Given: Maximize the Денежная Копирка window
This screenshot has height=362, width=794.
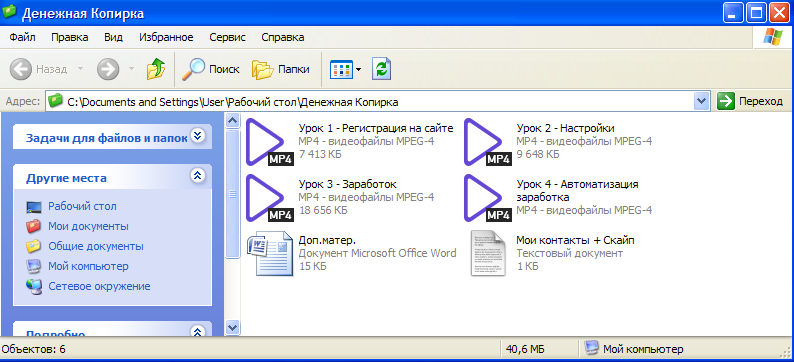Looking at the screenshot, I should [756, 12].
